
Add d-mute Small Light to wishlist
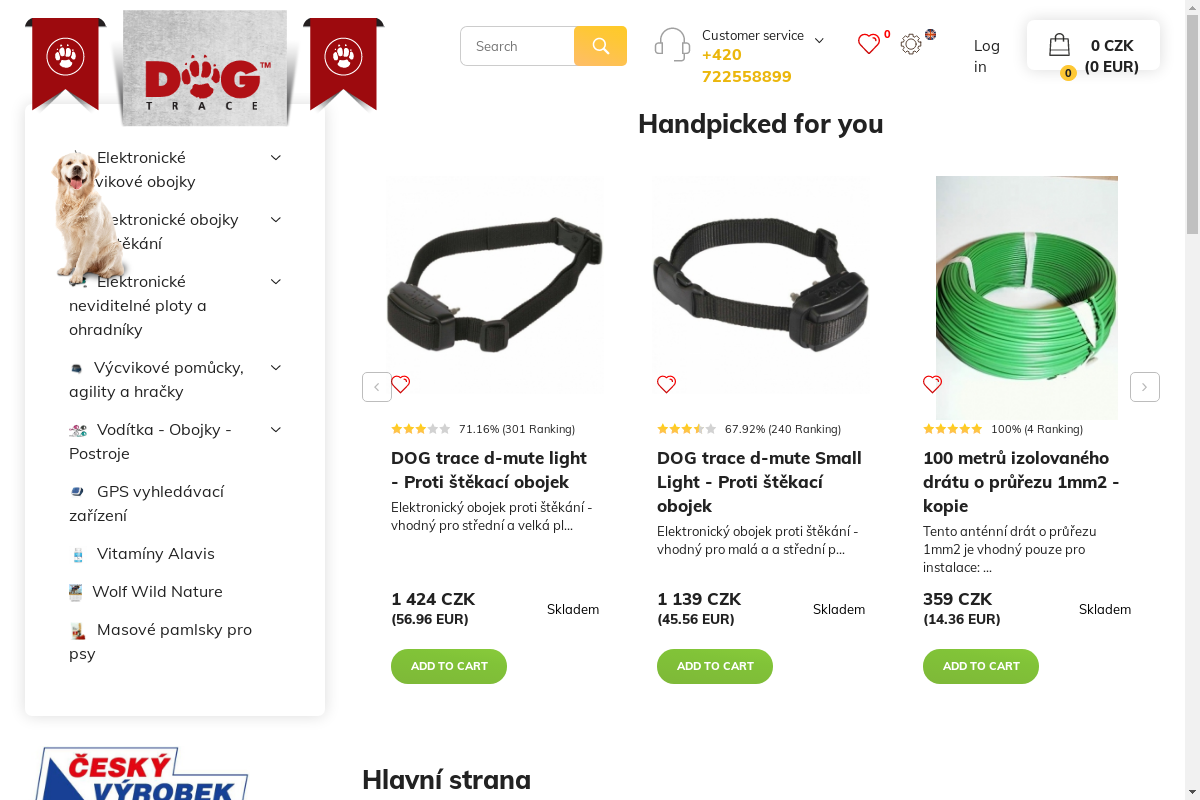(x=667, y=384)
